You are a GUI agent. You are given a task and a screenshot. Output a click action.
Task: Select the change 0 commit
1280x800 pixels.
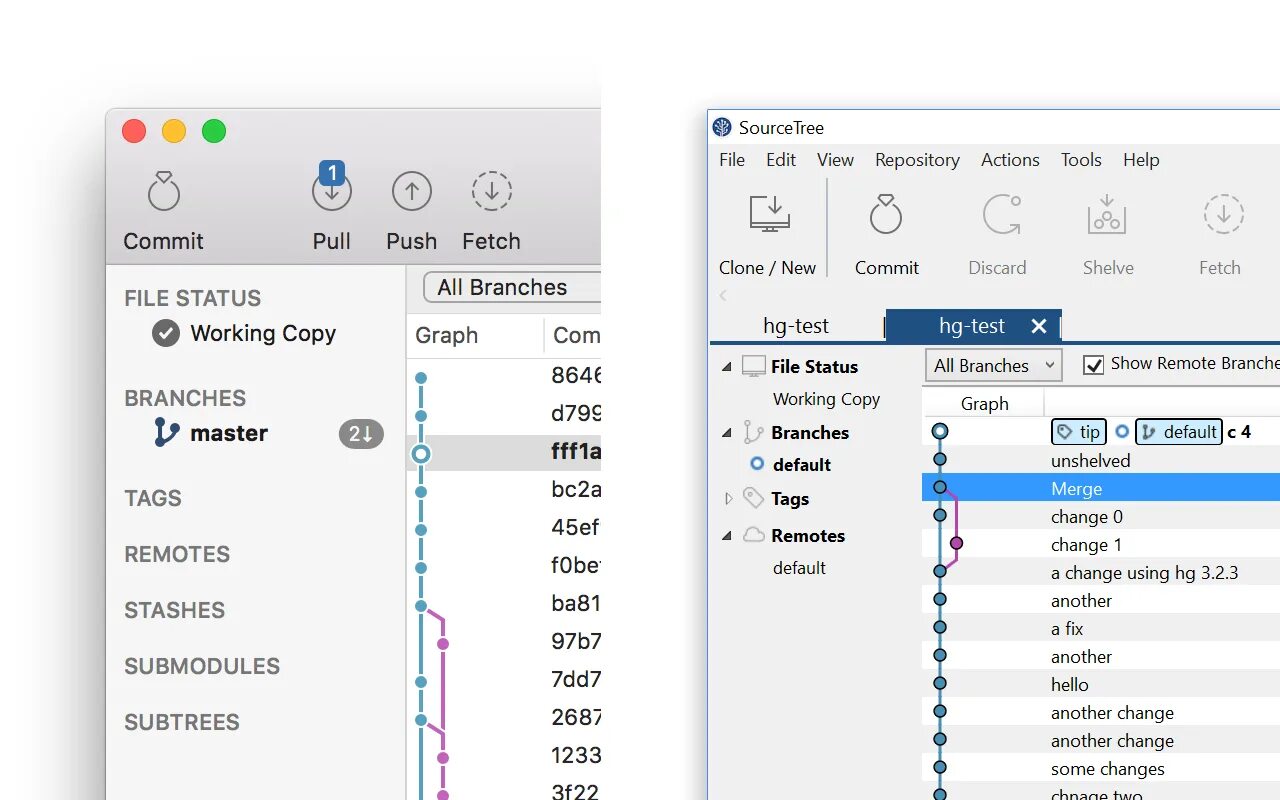pos(1101,517)
